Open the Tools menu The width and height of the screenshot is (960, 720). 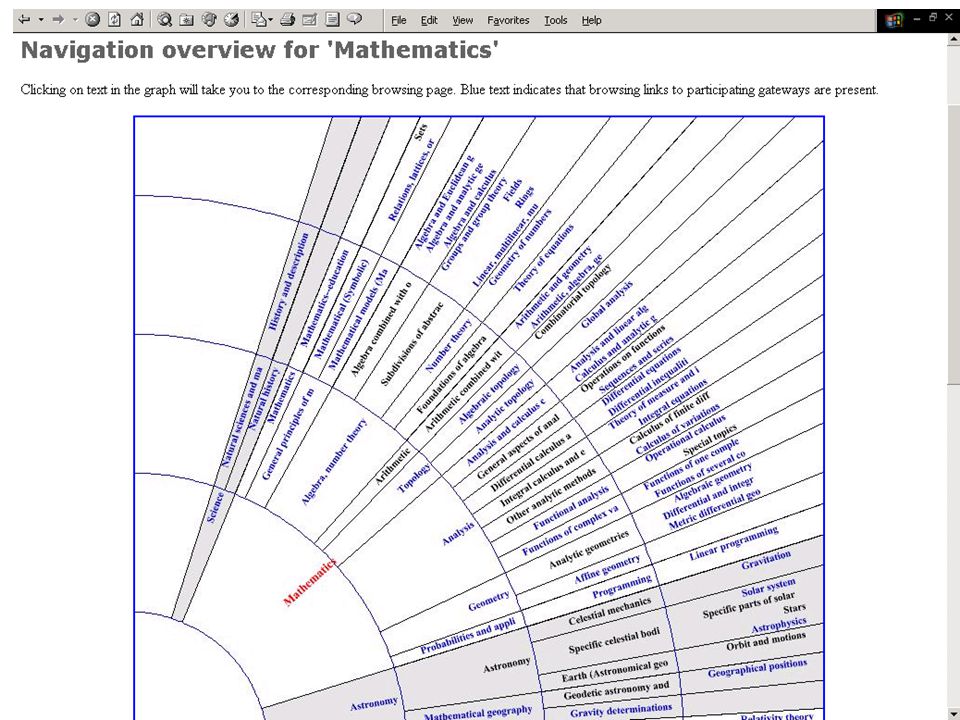pos(555,20)
